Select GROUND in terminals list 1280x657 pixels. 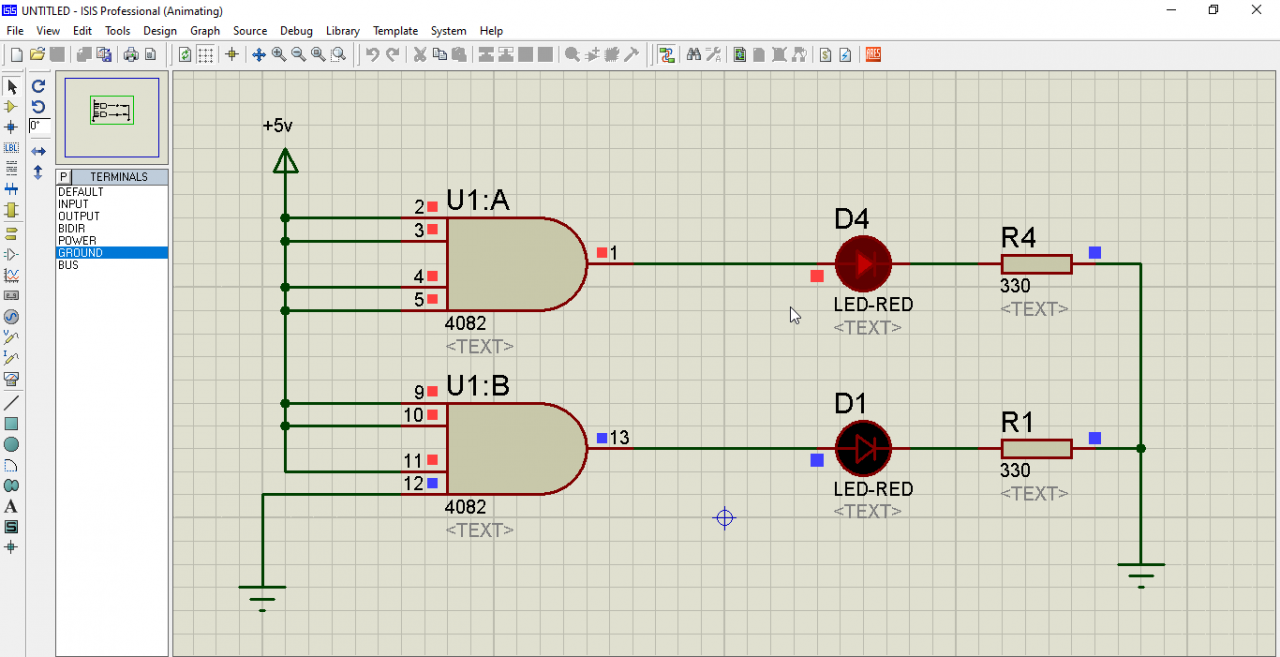[x=111, y=253]
